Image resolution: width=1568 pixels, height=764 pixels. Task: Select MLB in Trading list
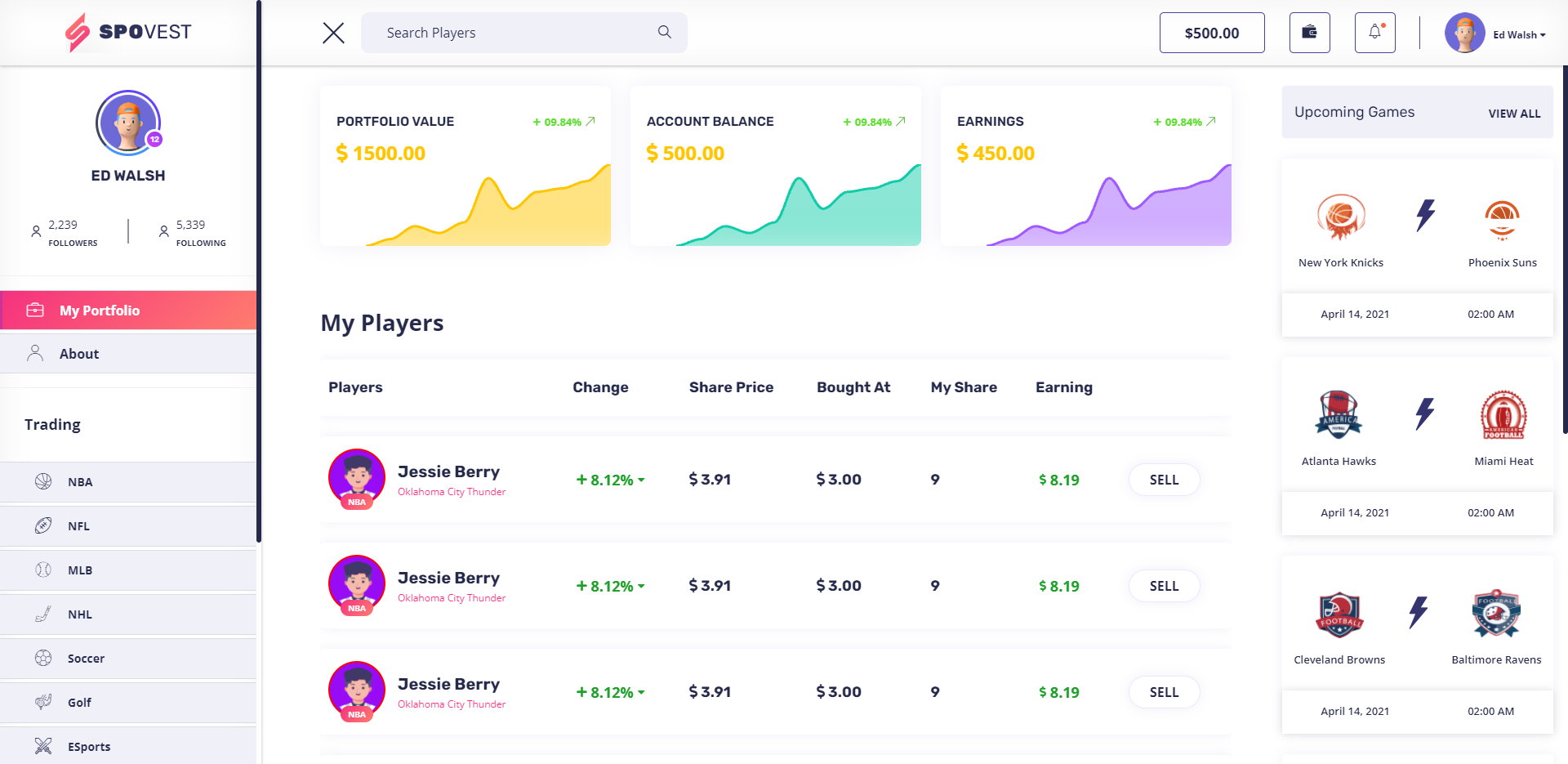128,570
